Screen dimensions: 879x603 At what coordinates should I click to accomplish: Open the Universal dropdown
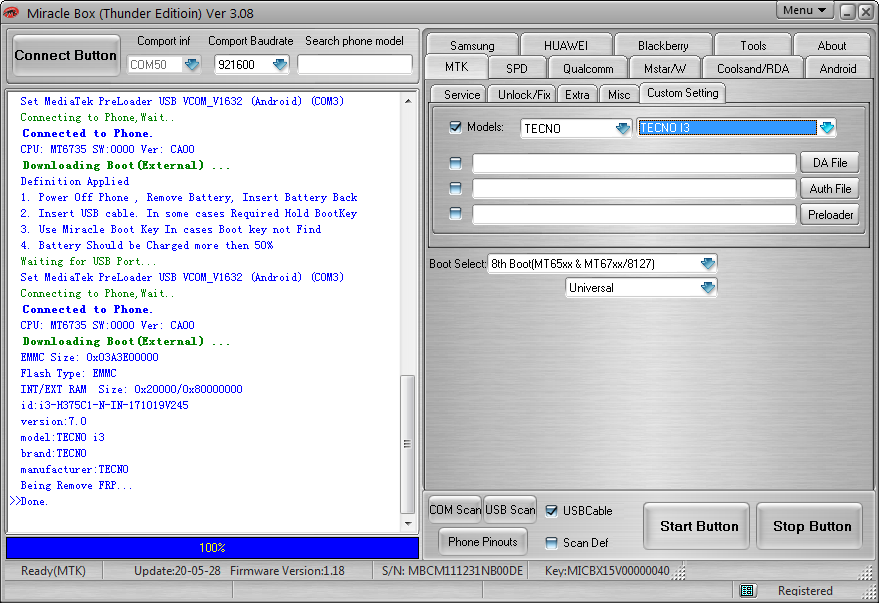708,287
